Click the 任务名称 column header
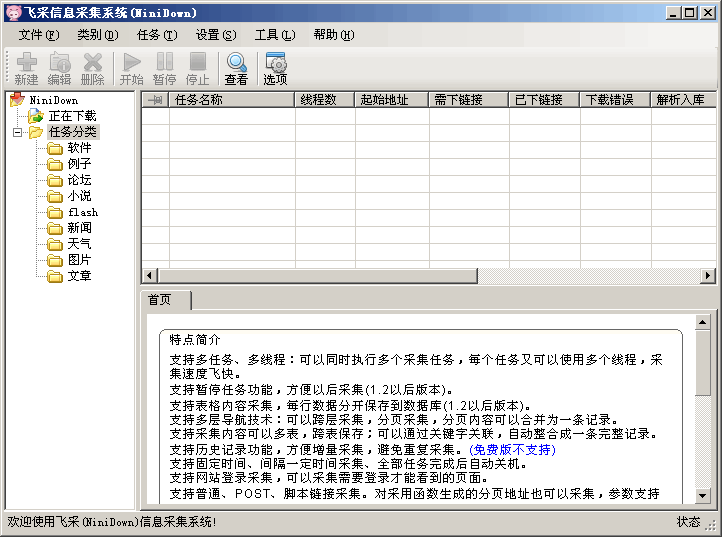 (232, 99)
